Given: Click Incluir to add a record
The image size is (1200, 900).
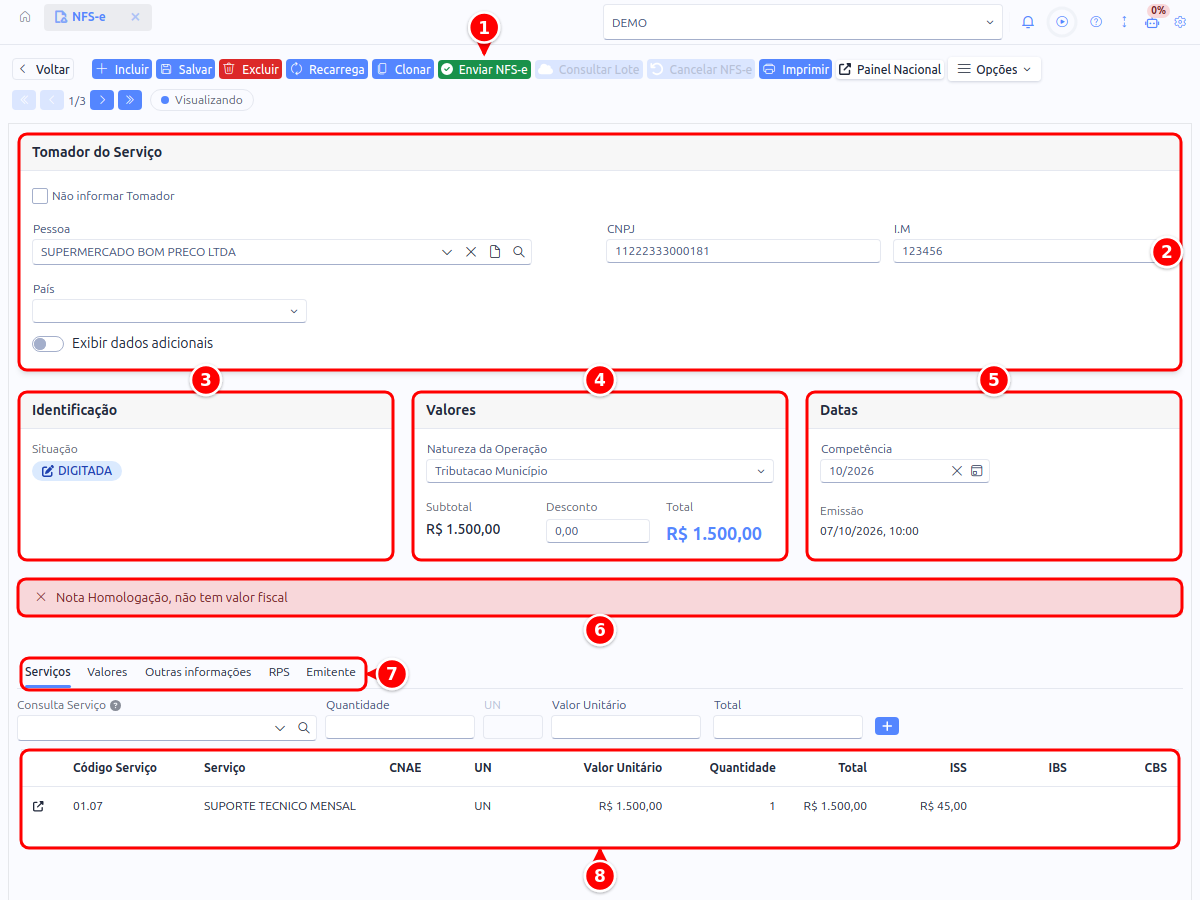Looking at the screenshot, I should (x=121, y=69).
